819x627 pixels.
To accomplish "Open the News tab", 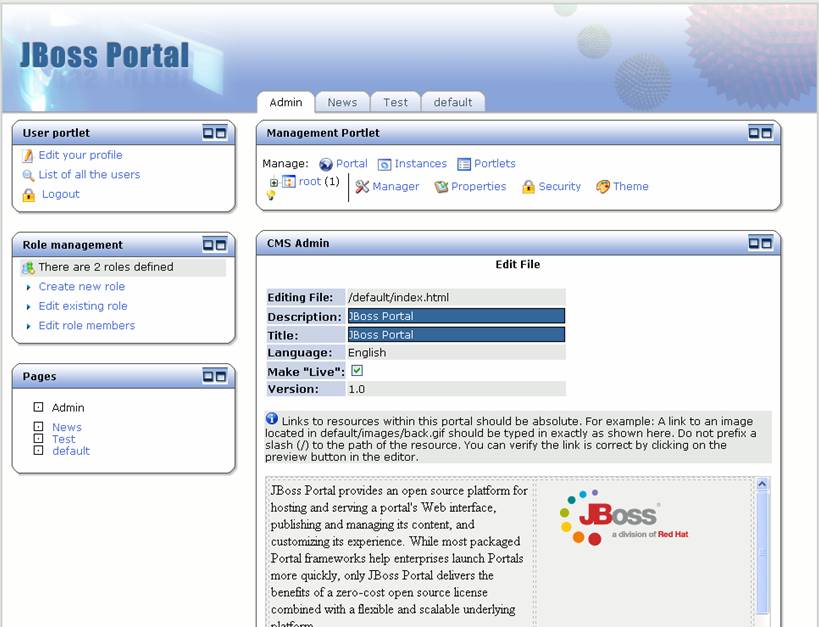I will 342,102.
